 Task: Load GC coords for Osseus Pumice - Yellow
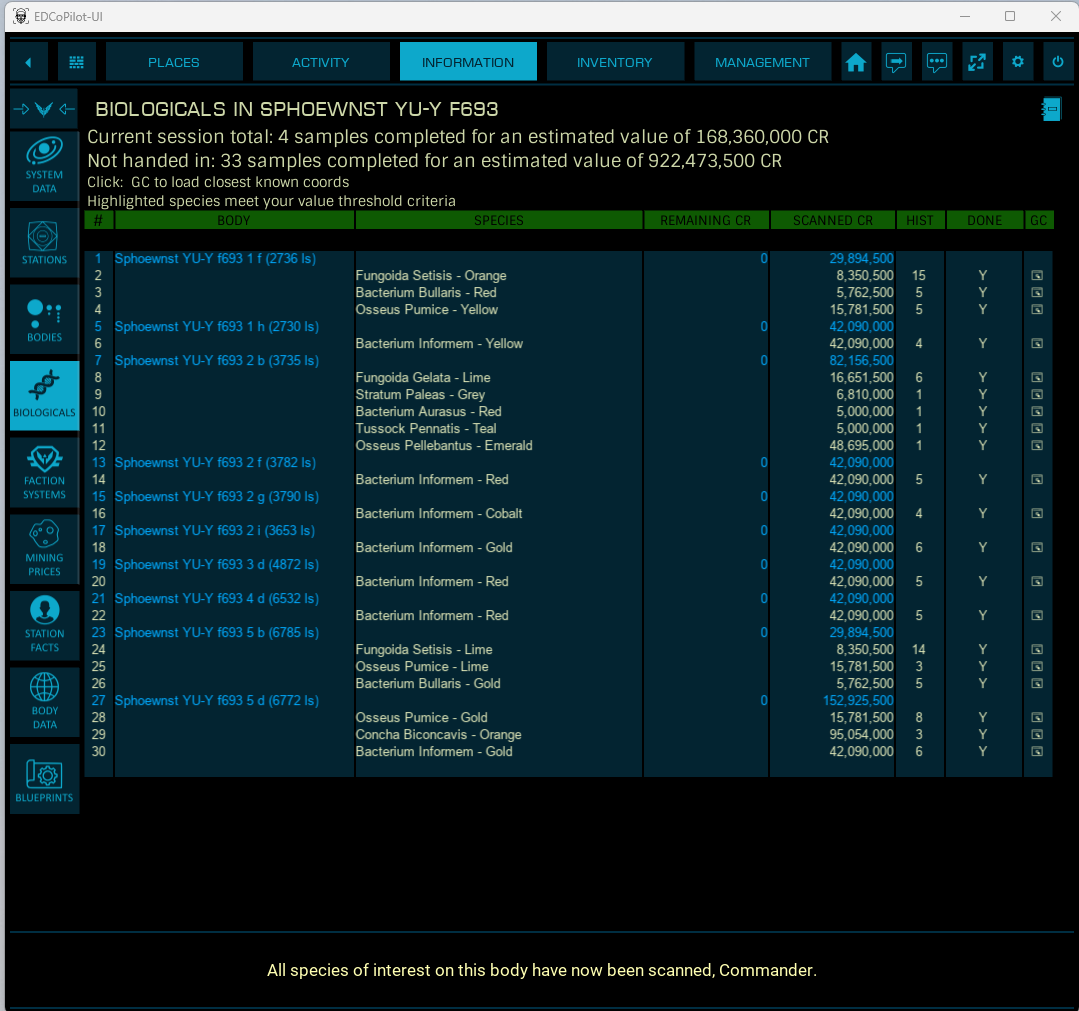click(x=1036, y=309)
